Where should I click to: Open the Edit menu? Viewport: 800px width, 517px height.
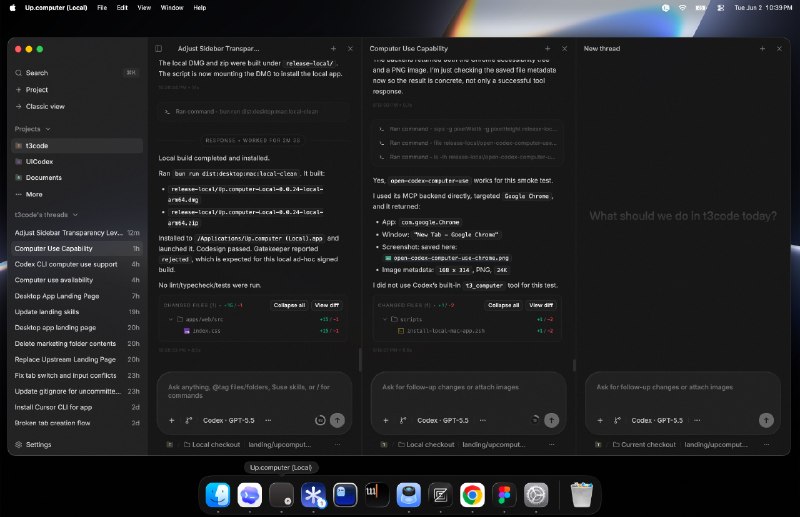point(122,8)
